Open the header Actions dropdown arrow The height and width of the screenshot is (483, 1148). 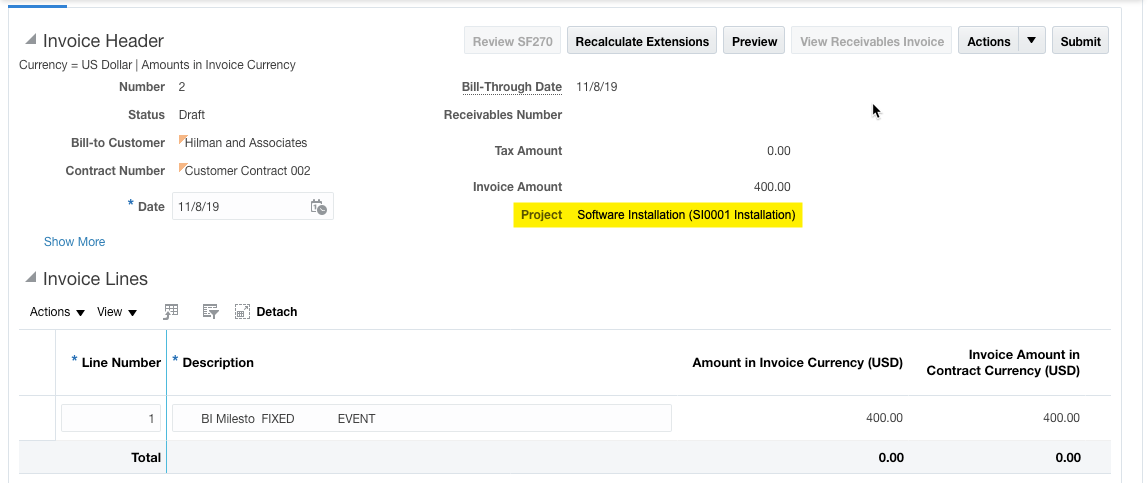[1031, 41]
